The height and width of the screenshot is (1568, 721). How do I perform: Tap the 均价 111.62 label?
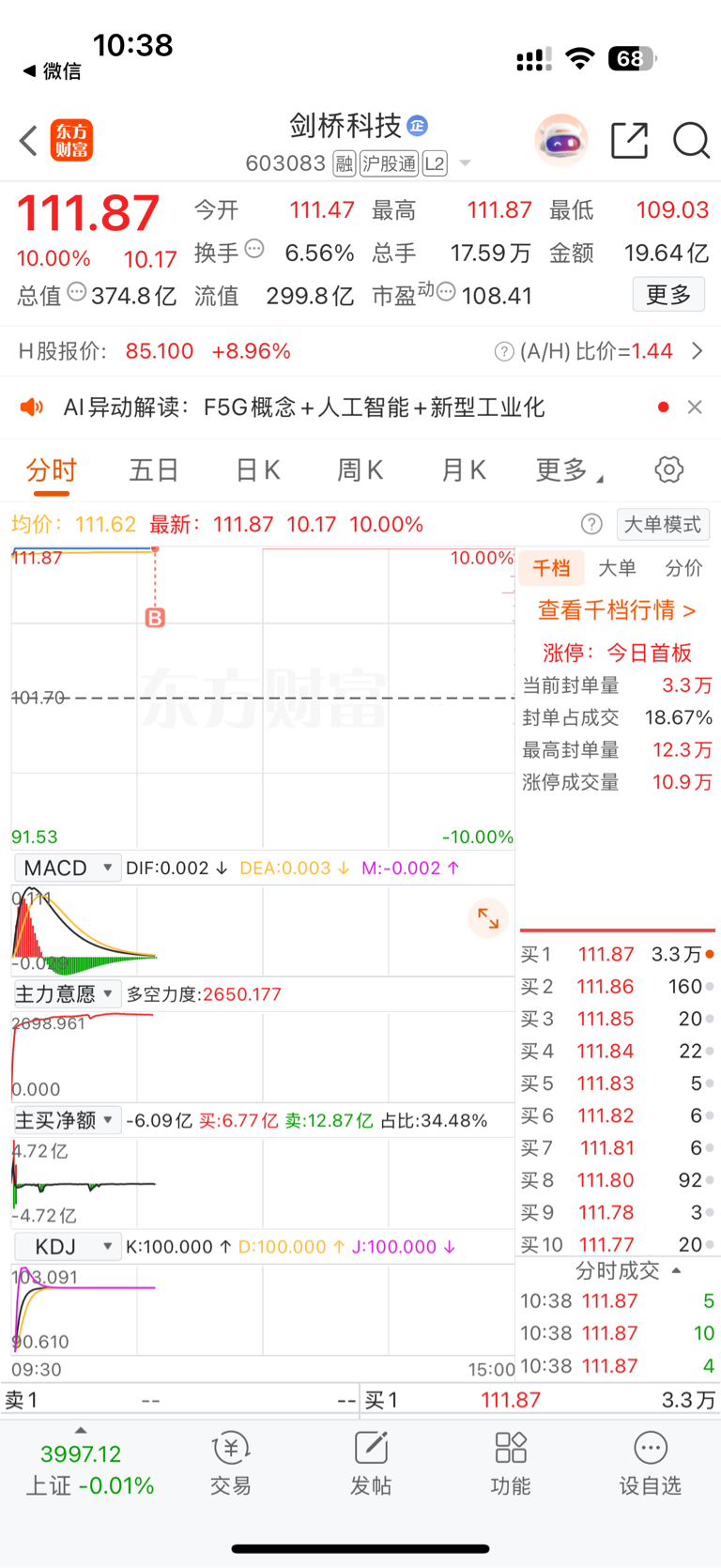(x=73, y=524)
